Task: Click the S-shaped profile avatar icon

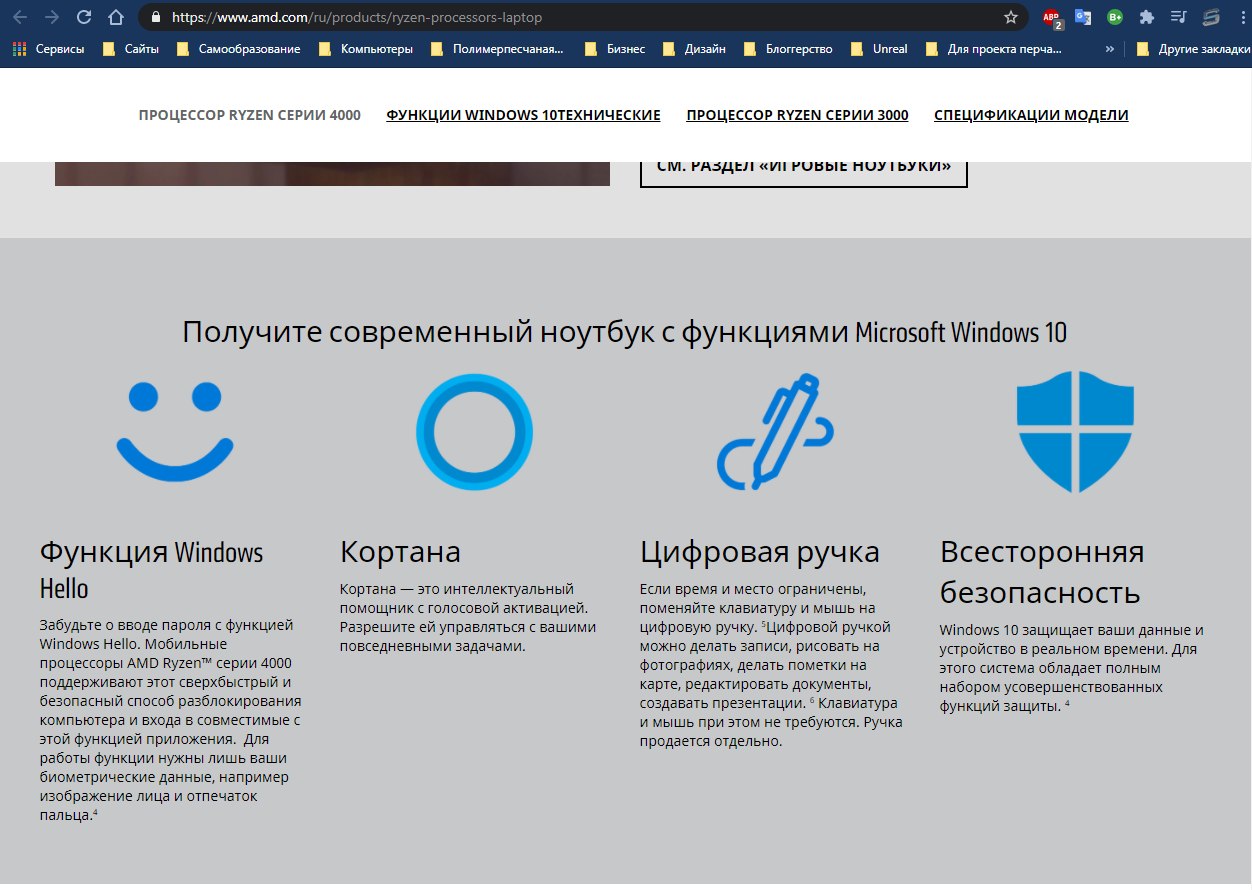Action: [1211, 17]
